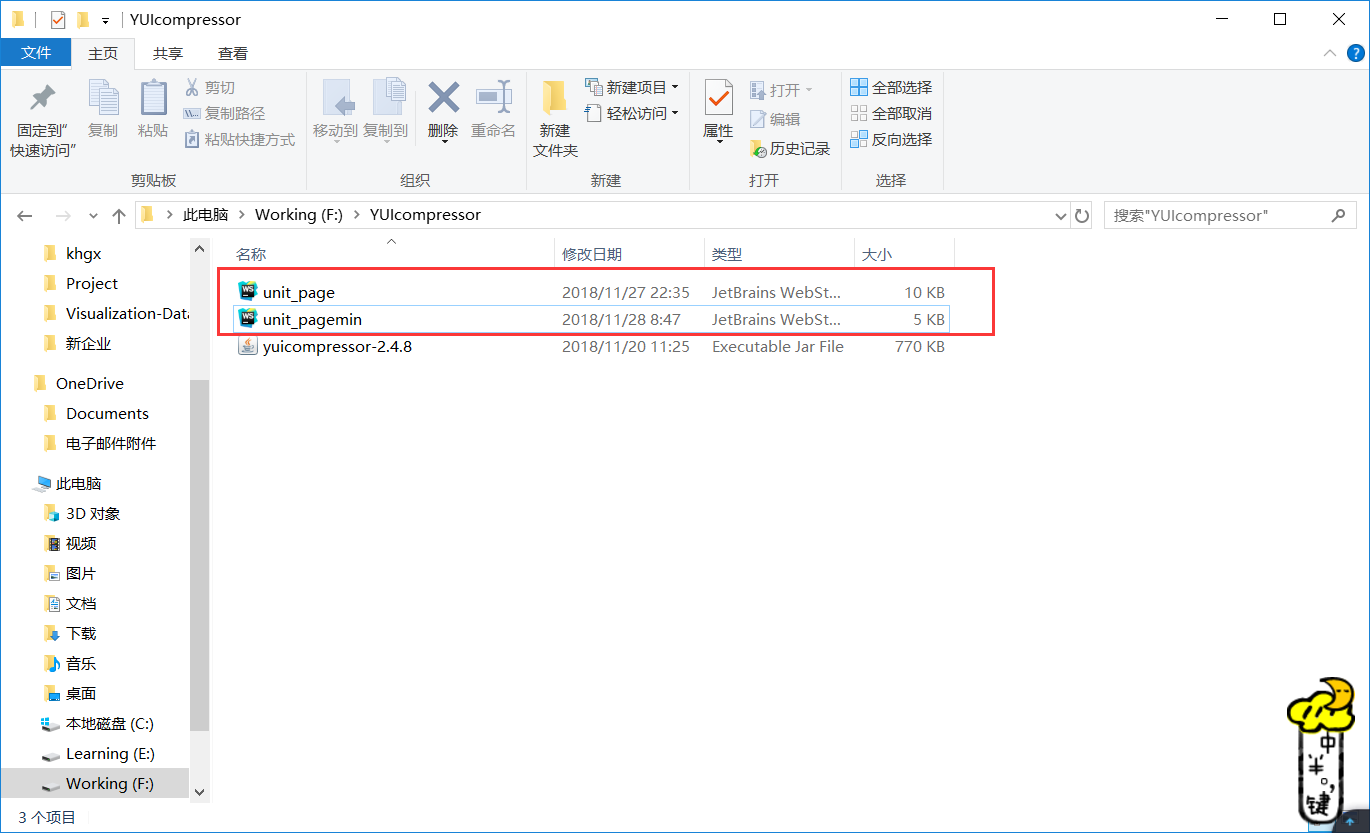Select 3D 对象 in navigation pane

pyautogui.click(x=93, y=514)
